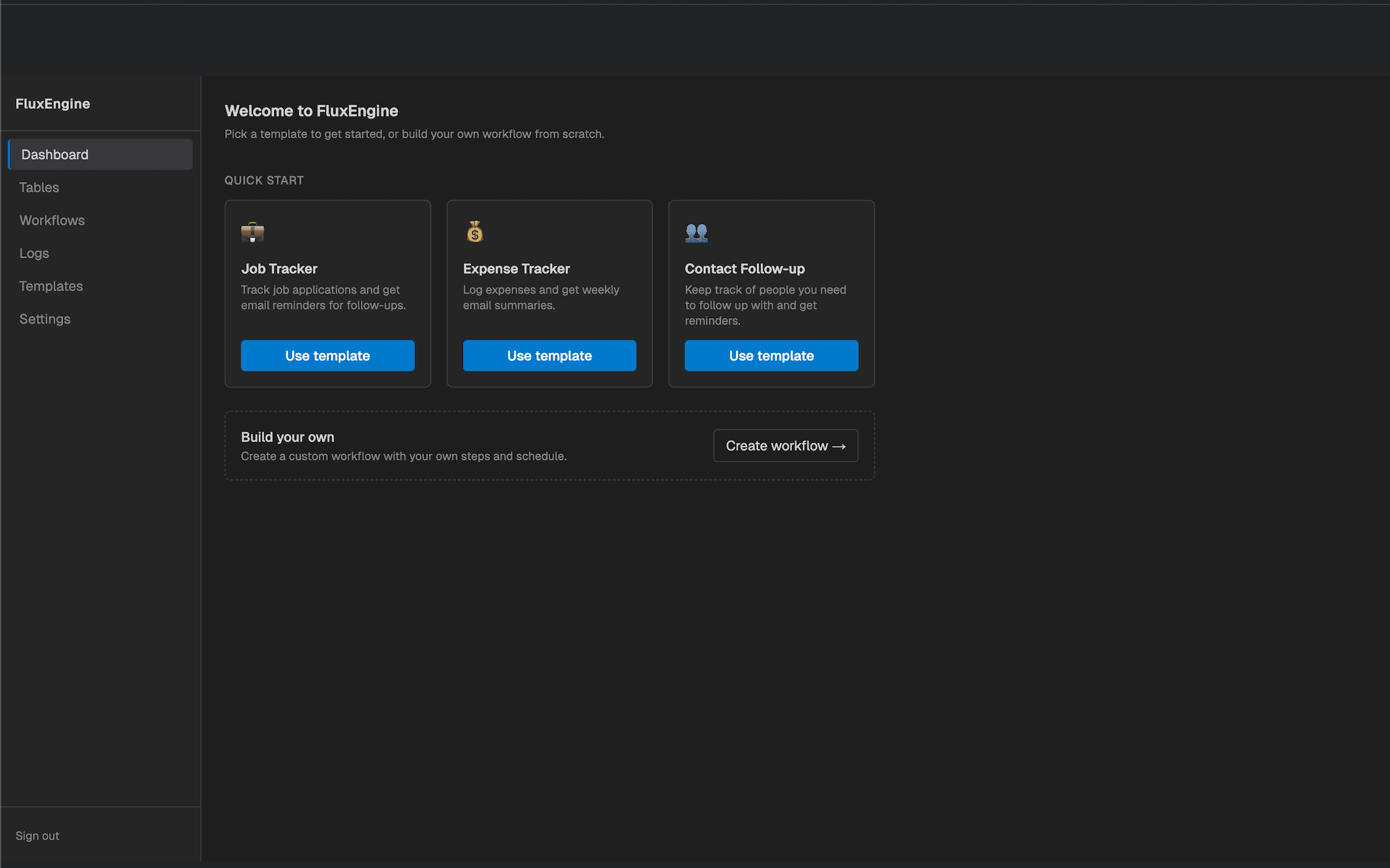Click the Welcome to FluxEngine heading
This screenshot has height=868, width=1390.
[x=311, y=111]
